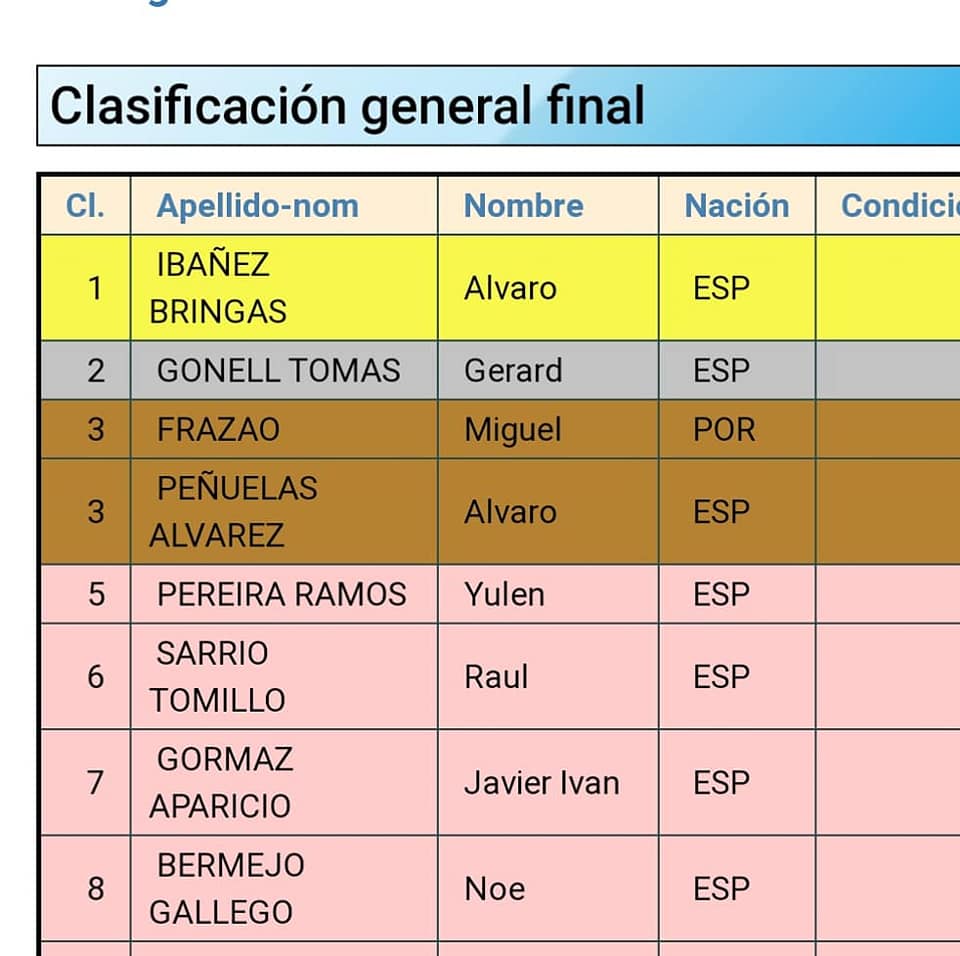Select the 'Apellido-nom' column header

(x=257, y=205)
